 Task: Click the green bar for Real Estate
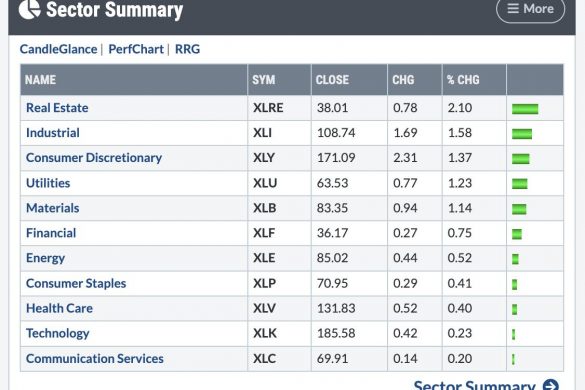point(525,109)
